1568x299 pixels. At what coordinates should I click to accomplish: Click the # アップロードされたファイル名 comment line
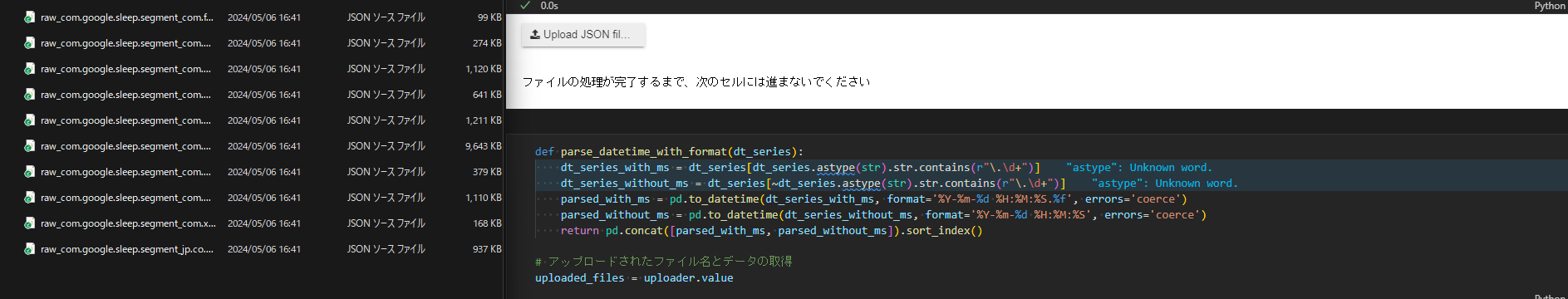pyautogui.click(x=664, y=262)
